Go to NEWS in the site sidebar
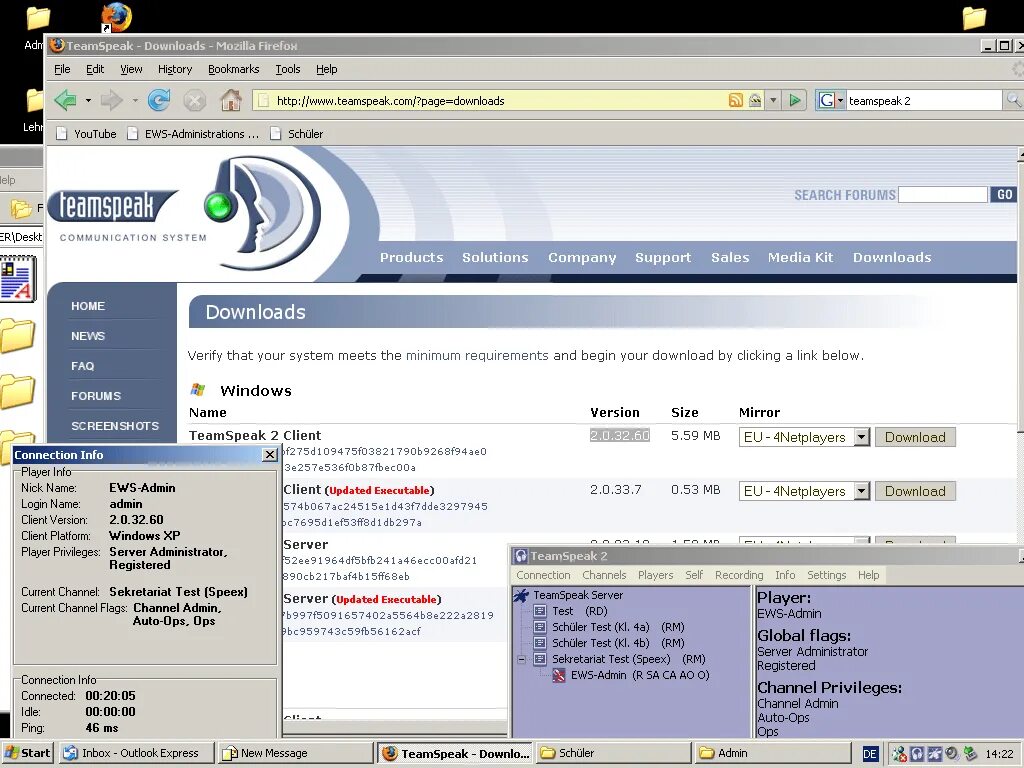Image resolution: width=1024 pixels, height=768 pixels. click(88, 336)
